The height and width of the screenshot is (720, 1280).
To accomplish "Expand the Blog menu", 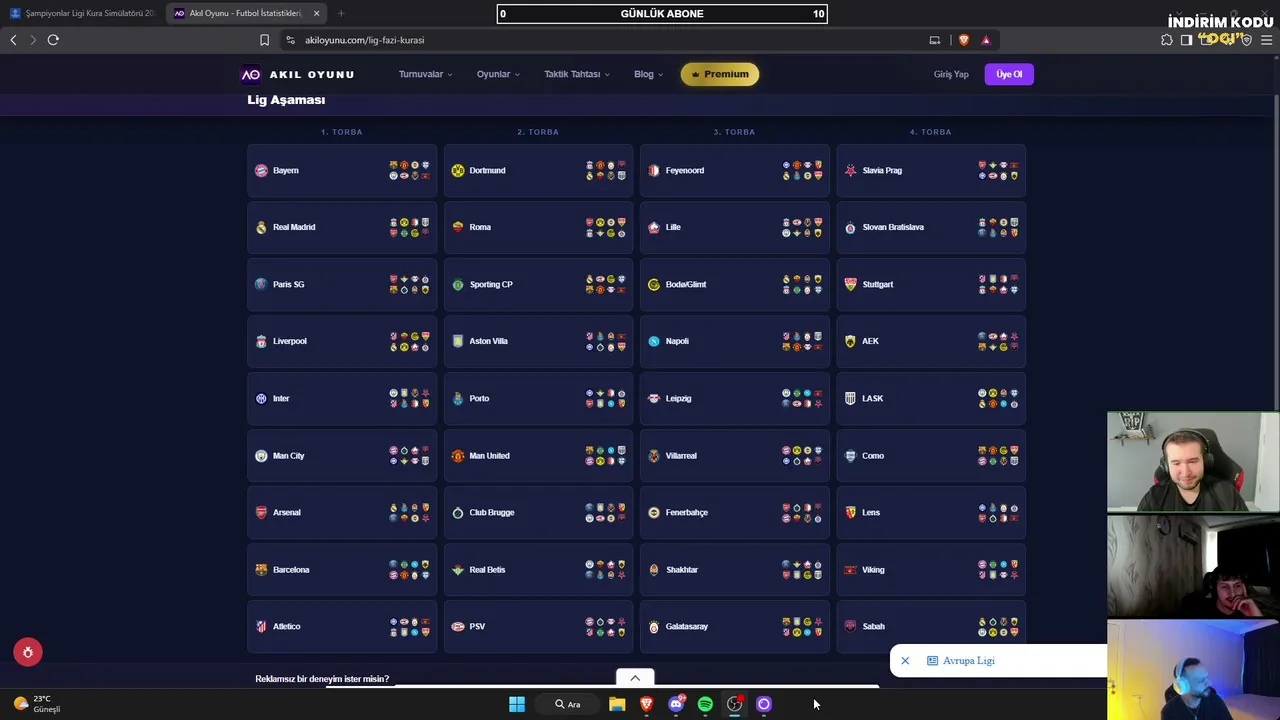I will click(x=648, y=74).
